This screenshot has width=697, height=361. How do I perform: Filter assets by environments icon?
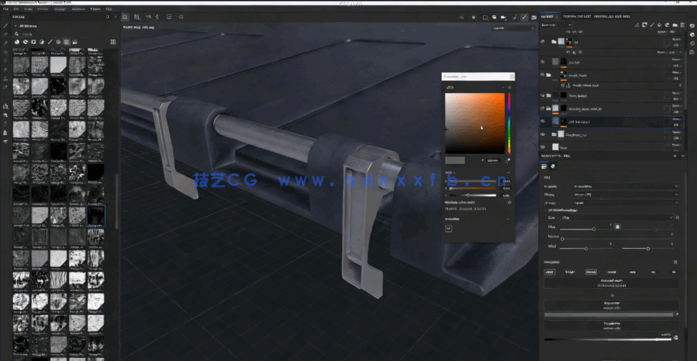point(75,42)
